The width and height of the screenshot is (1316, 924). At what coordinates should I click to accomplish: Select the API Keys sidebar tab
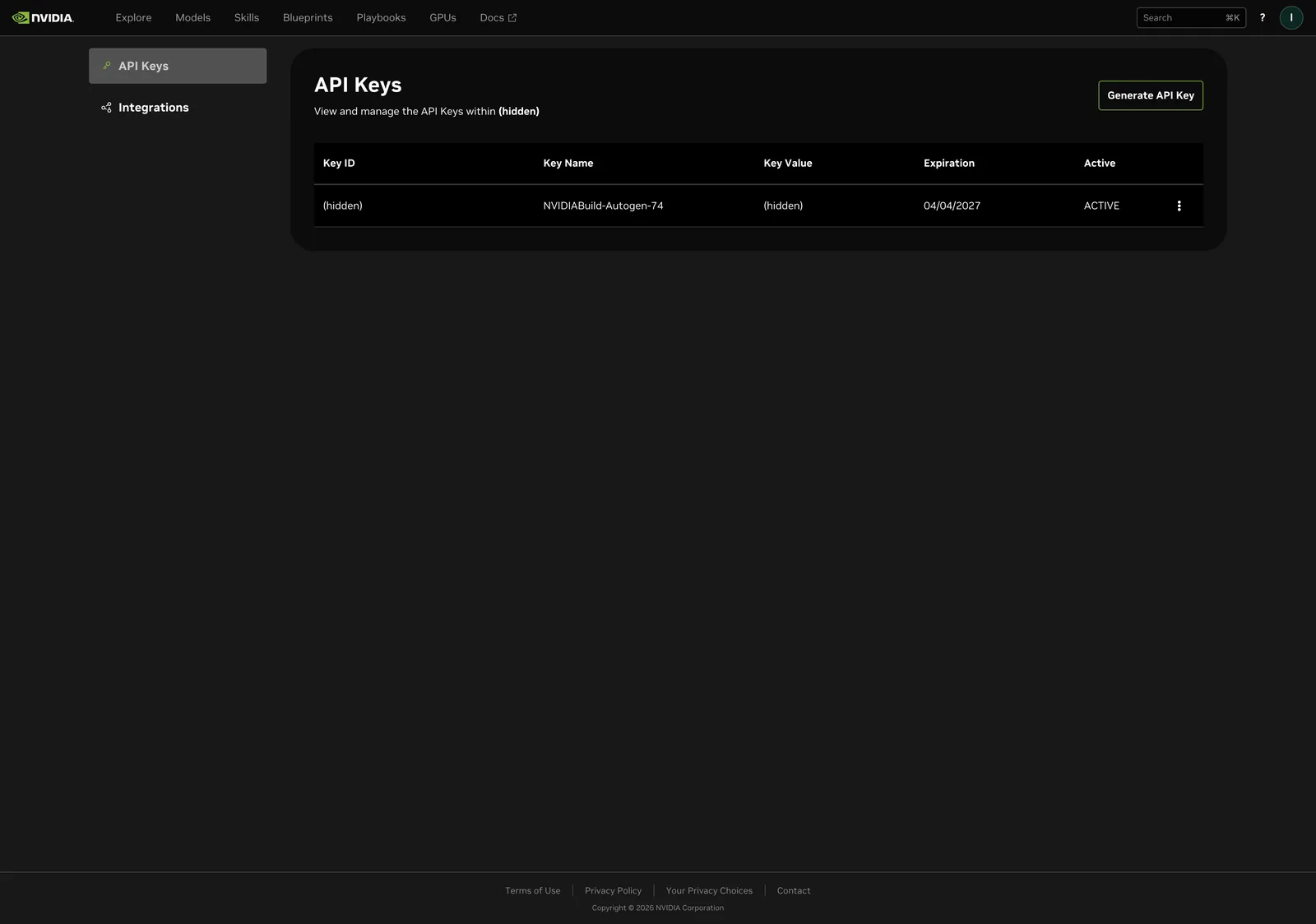click(178, 66)
